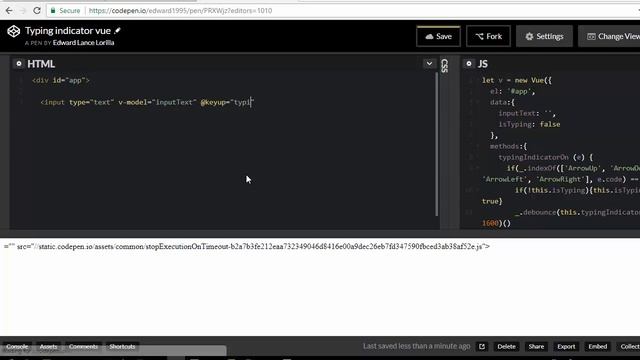Open author Edward Lance Lorilla profile

pos(83,43)
